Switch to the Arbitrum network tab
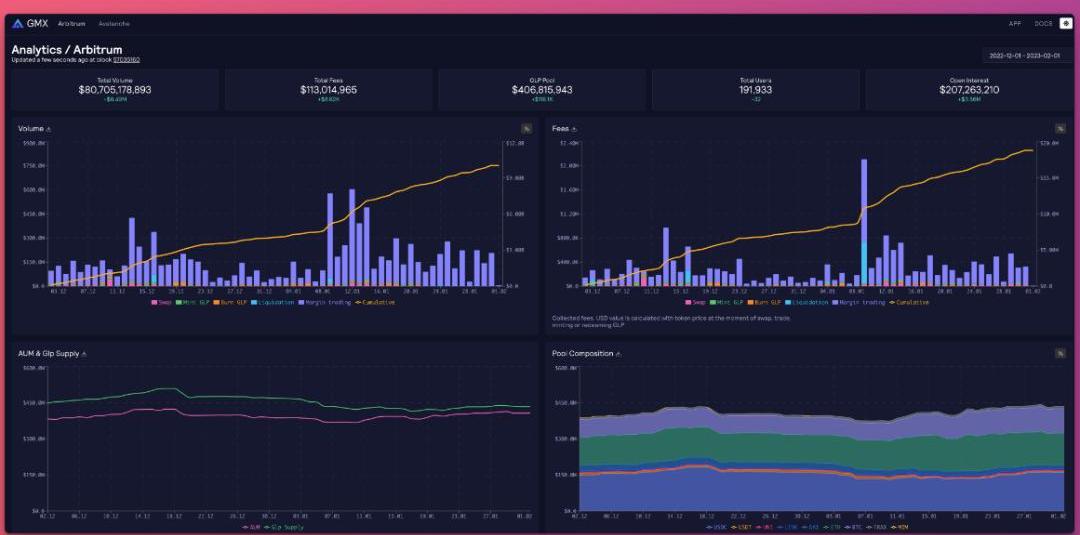This screenshot has width=1080, height=535. click(x=72, y=23)
